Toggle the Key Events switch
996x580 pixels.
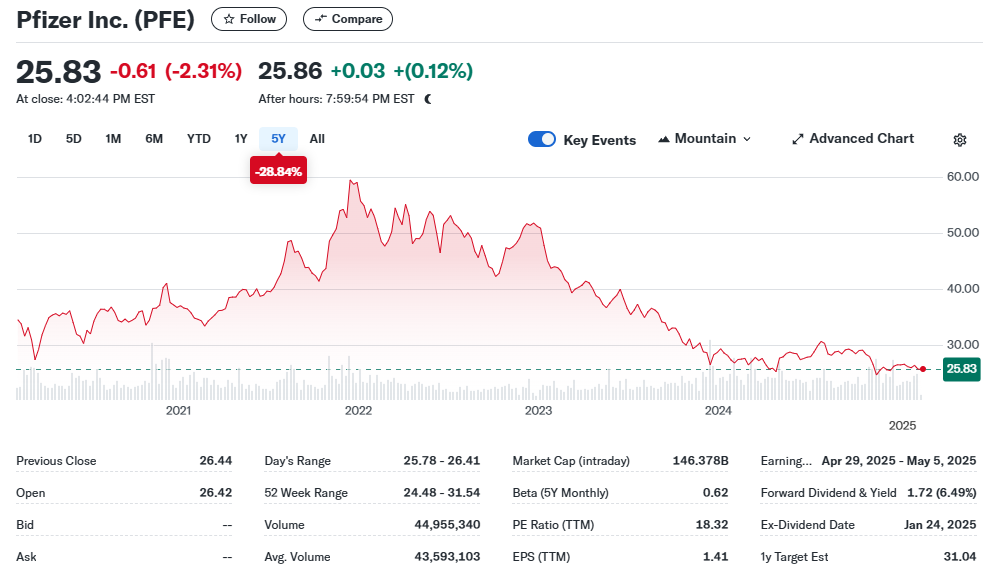pos(542,139)
